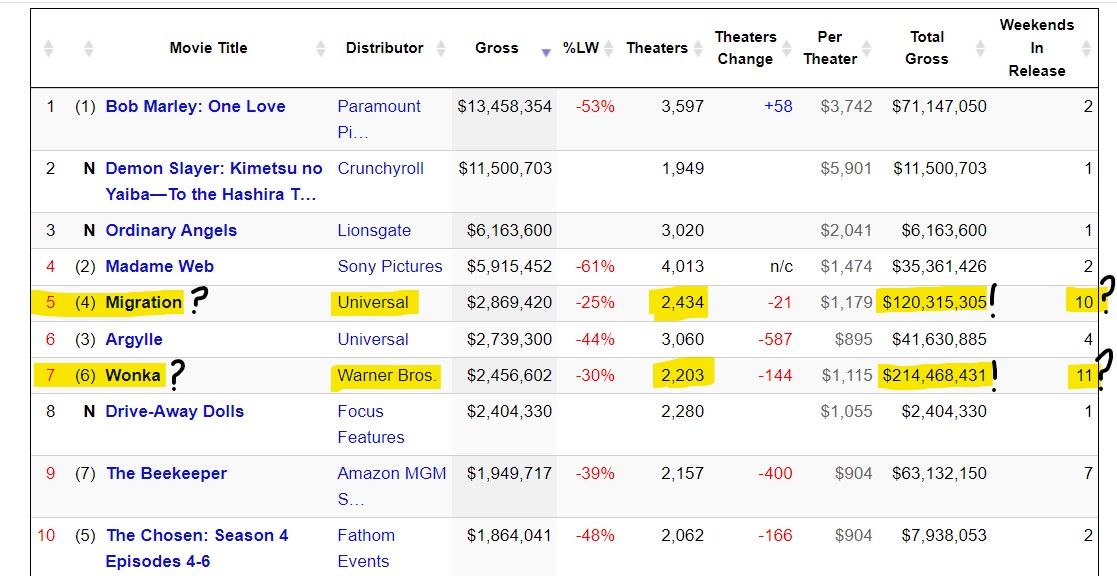Open the Crunchyroll distributor link
This screenshot has height=576, width=1117.
coord(380,168)
